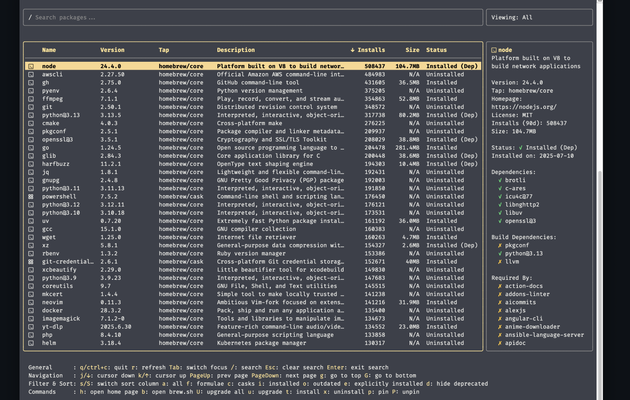The image size is (630, 400).
Task: Select the git package row
Action: click(x=253, y=107)
